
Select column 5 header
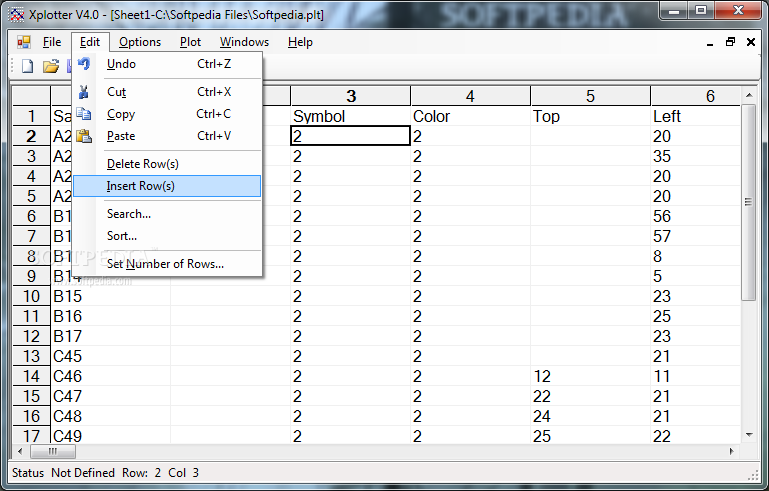[590, 96]
